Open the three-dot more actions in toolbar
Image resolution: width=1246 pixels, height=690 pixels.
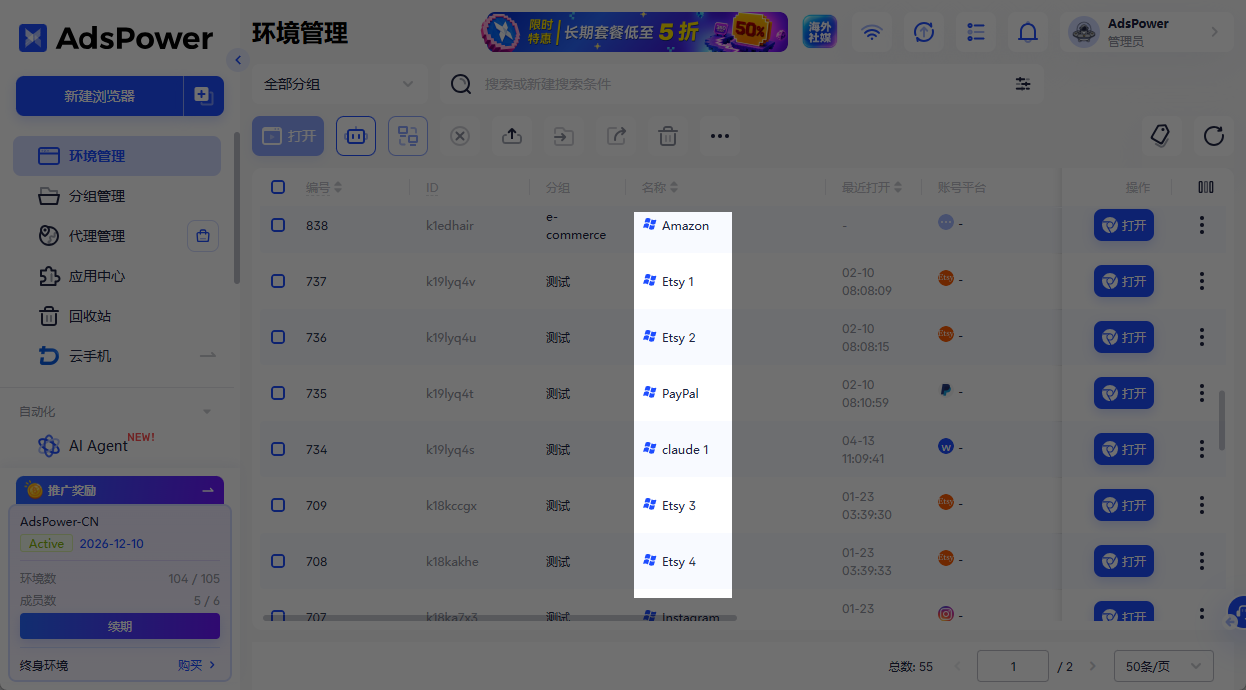(720, 136)
